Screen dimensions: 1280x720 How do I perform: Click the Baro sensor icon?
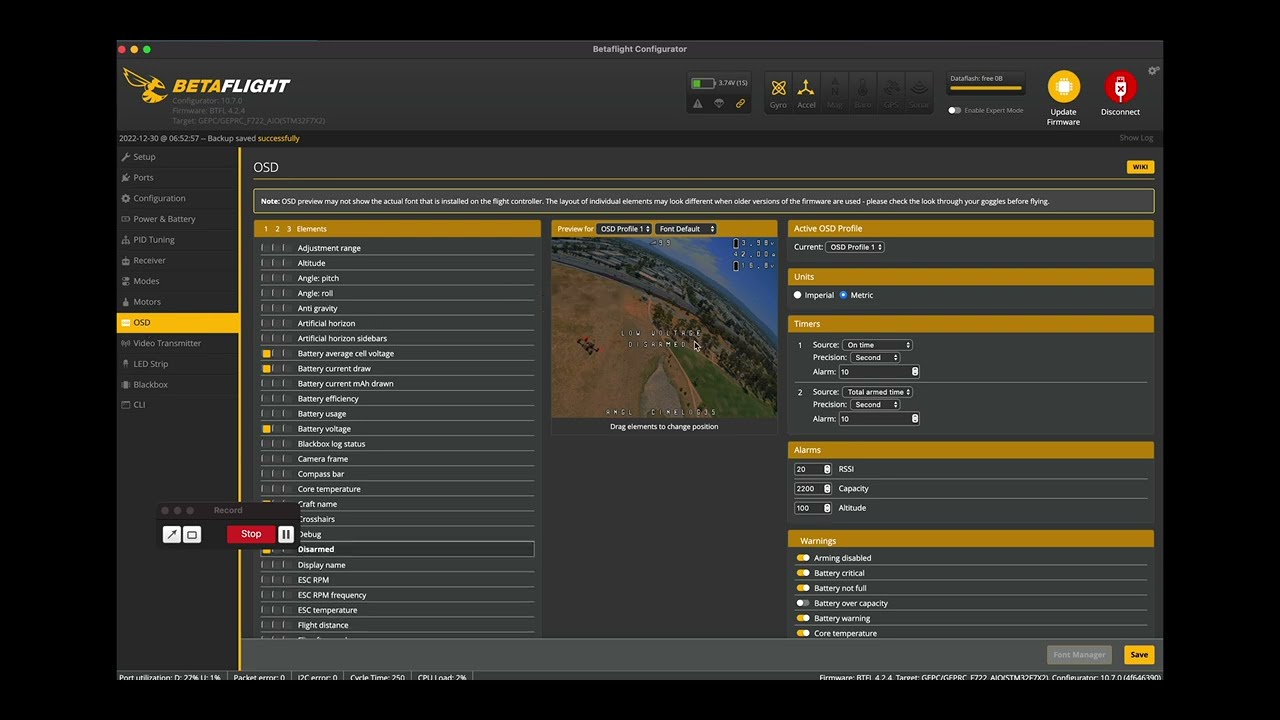click(x=862, y=87)
